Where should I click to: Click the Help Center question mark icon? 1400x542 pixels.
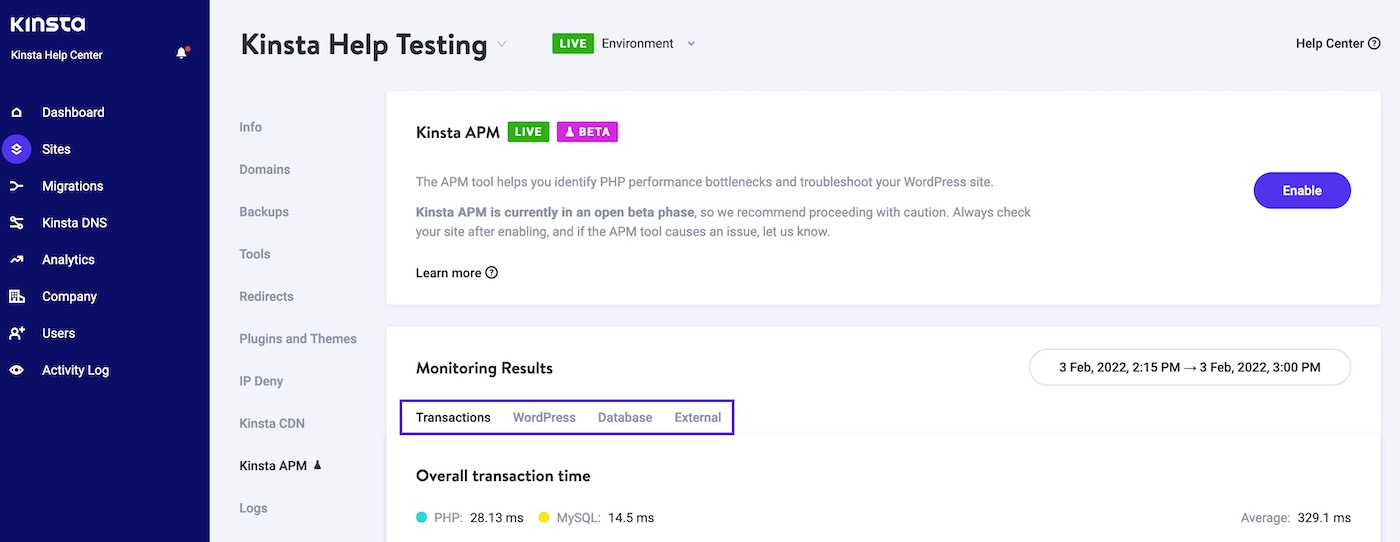pyautogui.click(x=1374, y=44)
